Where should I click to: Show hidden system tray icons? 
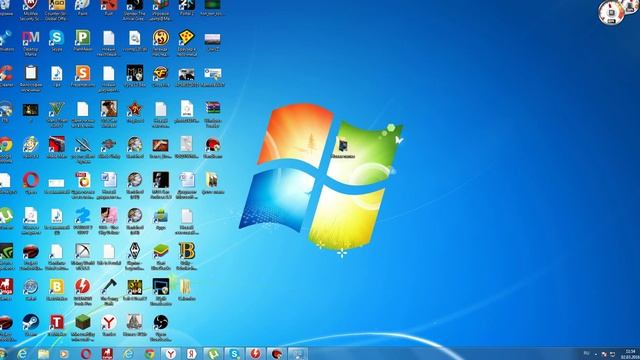pos(596,354)
